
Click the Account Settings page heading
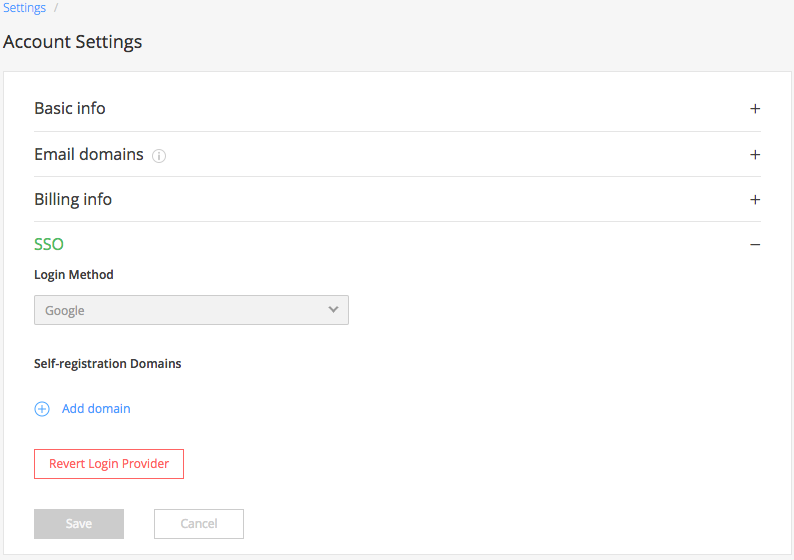point(73,42)
